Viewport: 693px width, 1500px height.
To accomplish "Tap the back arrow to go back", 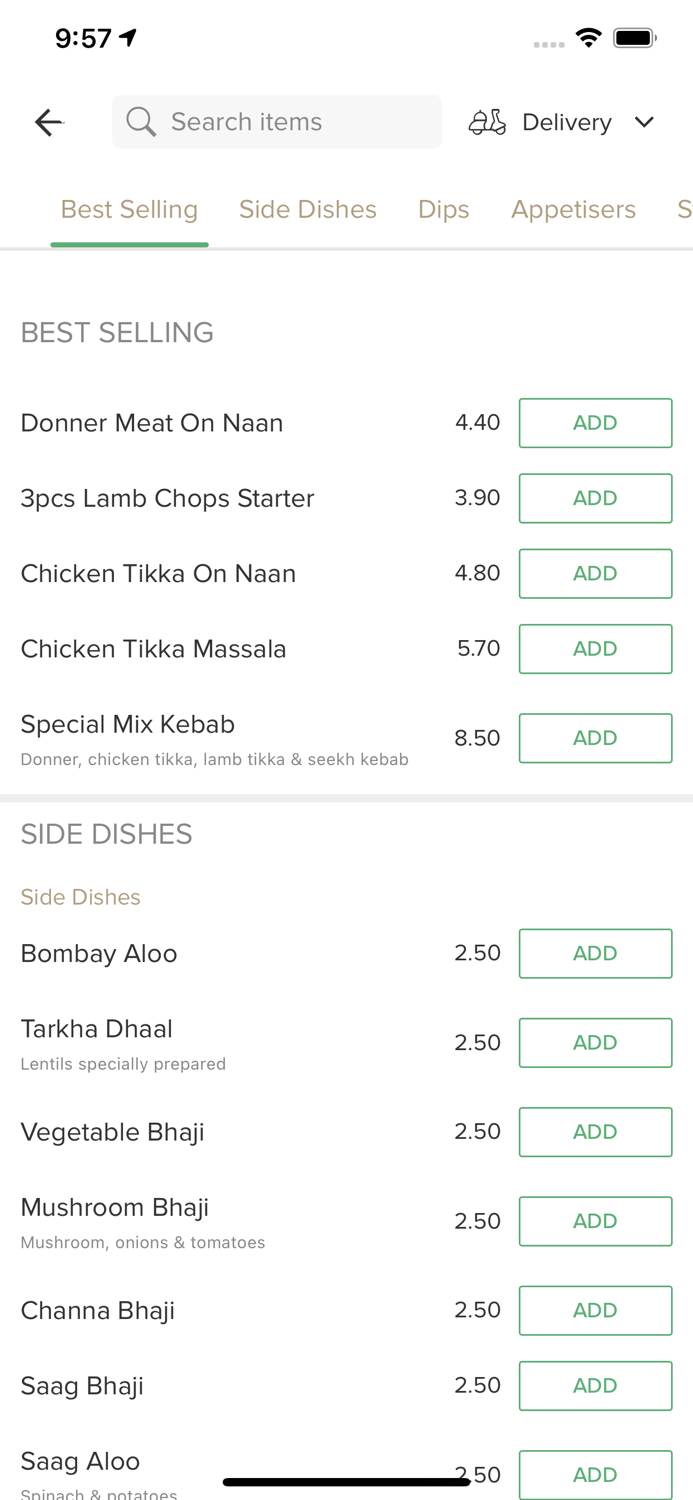I will 48,121.
